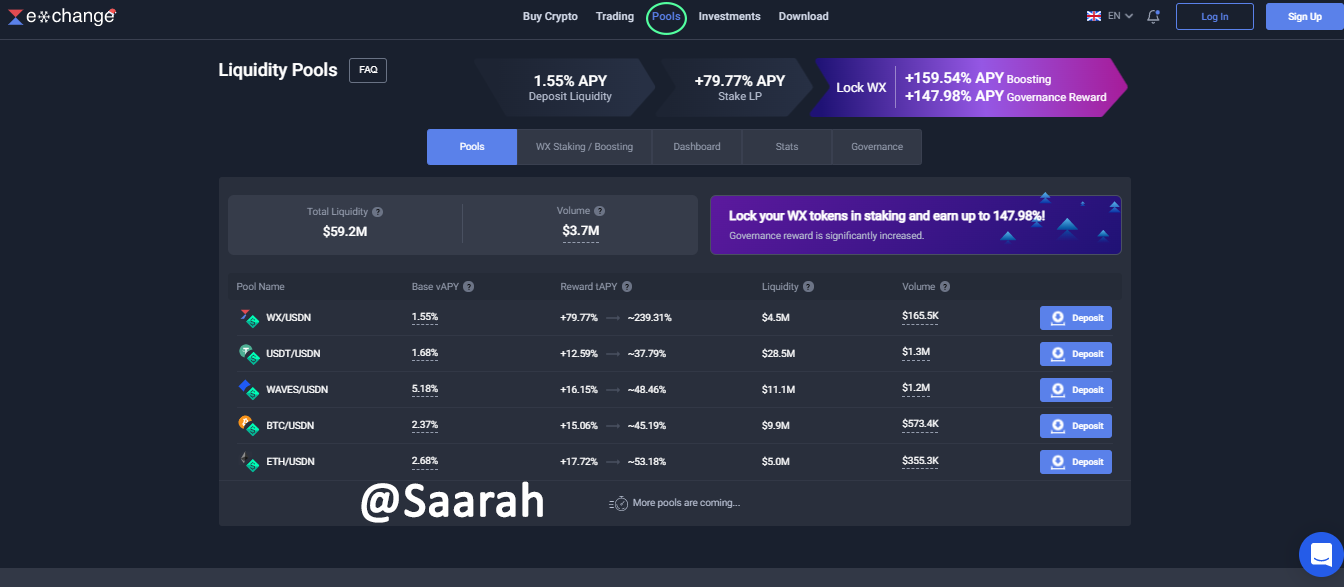The height and width of the screenshot is (587, 1344).
Task: Show the Volume summary help icon
Action: 599,211
